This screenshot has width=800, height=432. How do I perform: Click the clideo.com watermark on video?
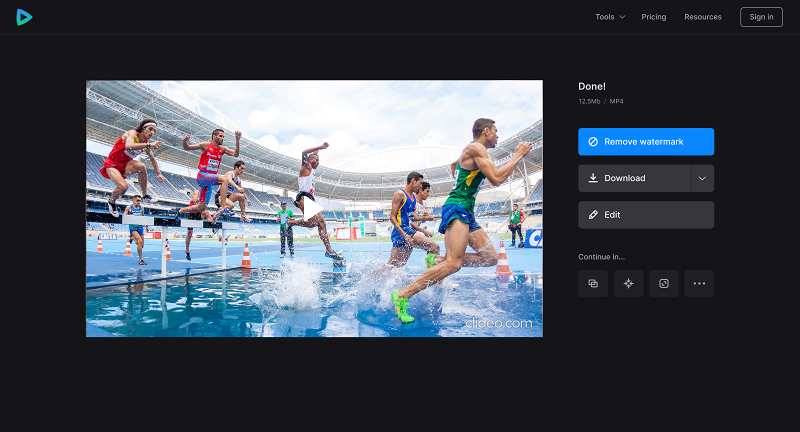(498, 323)
